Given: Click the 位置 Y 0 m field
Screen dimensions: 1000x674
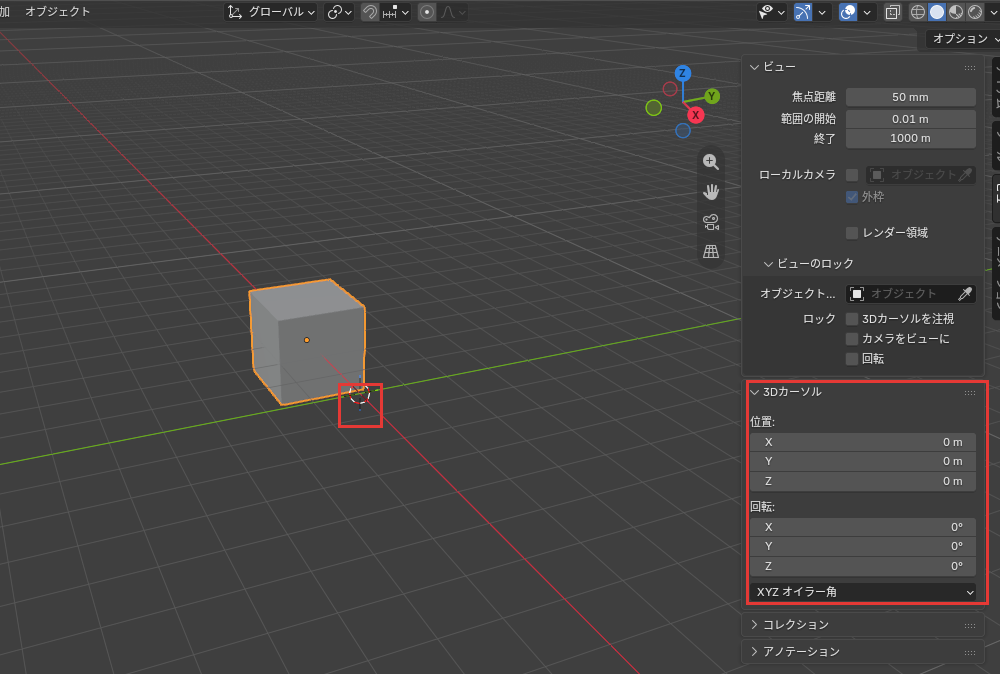Looking at the screenshot, I should pos(863,461).
